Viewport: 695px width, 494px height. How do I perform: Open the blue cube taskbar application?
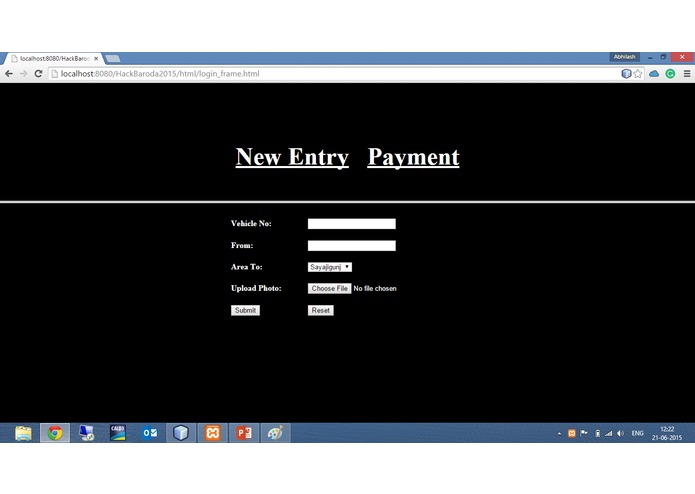coord(181,433)
